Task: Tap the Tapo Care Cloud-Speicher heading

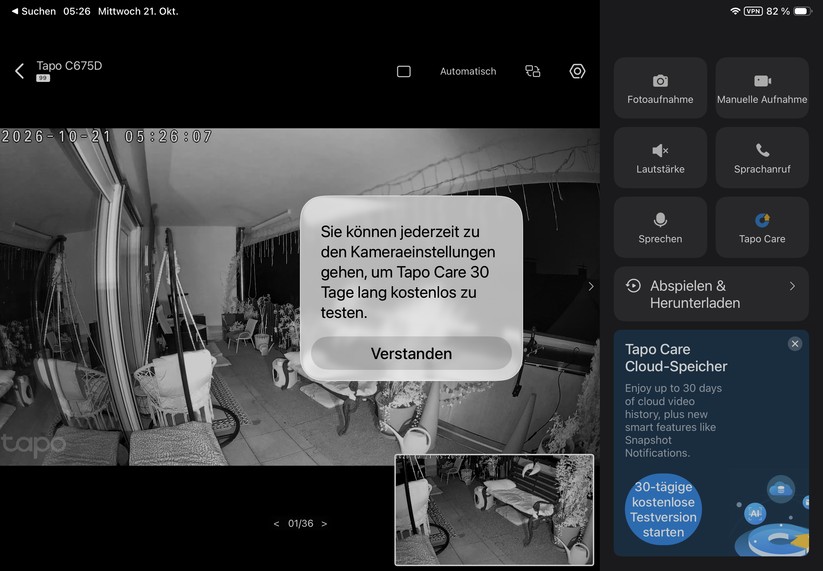Action: pyautogui.click(x=676, y=358)
